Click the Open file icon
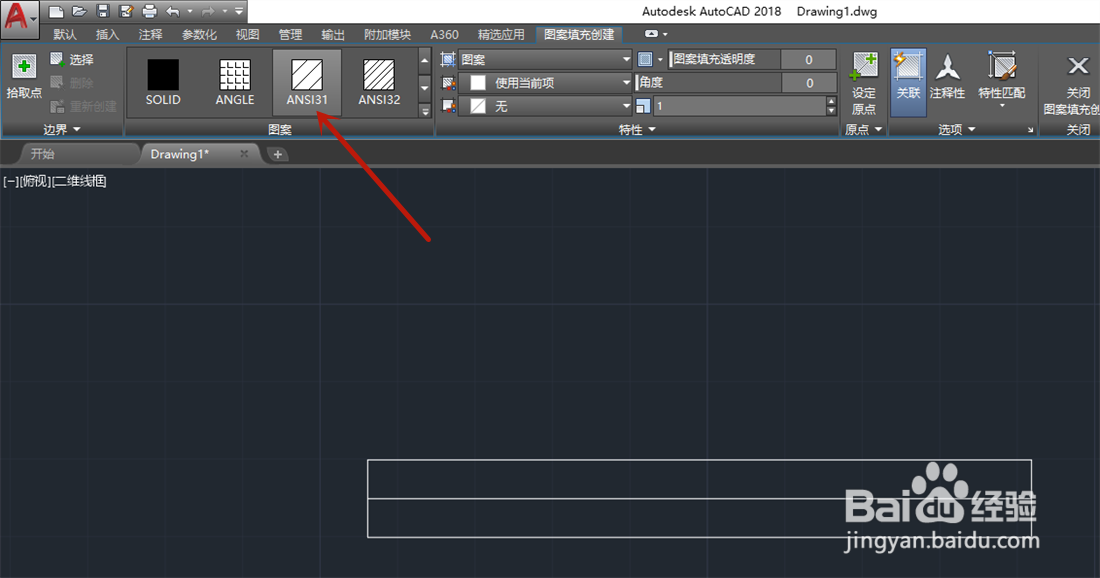This screenshot has width=1100, height=578. pos(79,11)
